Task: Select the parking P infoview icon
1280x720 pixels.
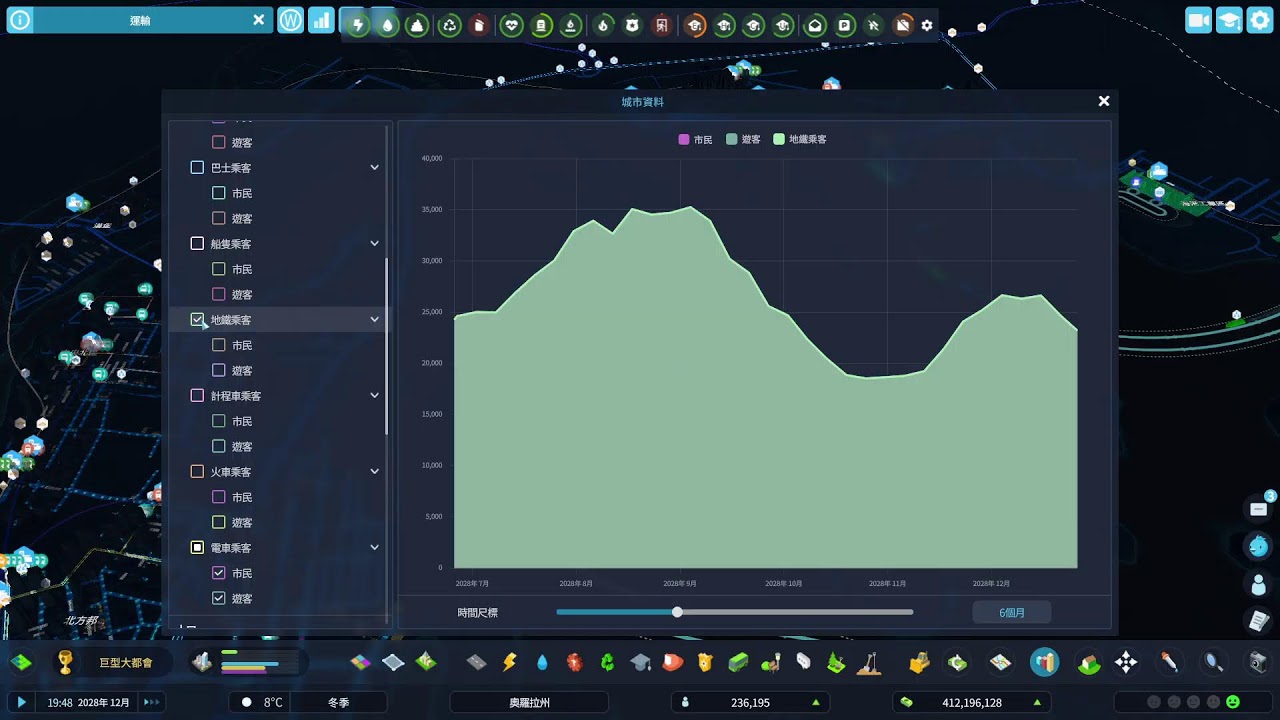Action: (845, 25)
